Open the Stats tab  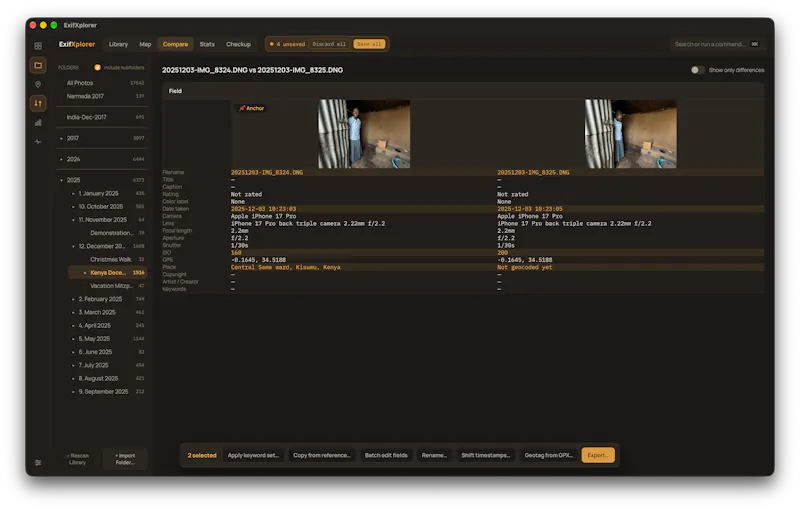(207, 44)
